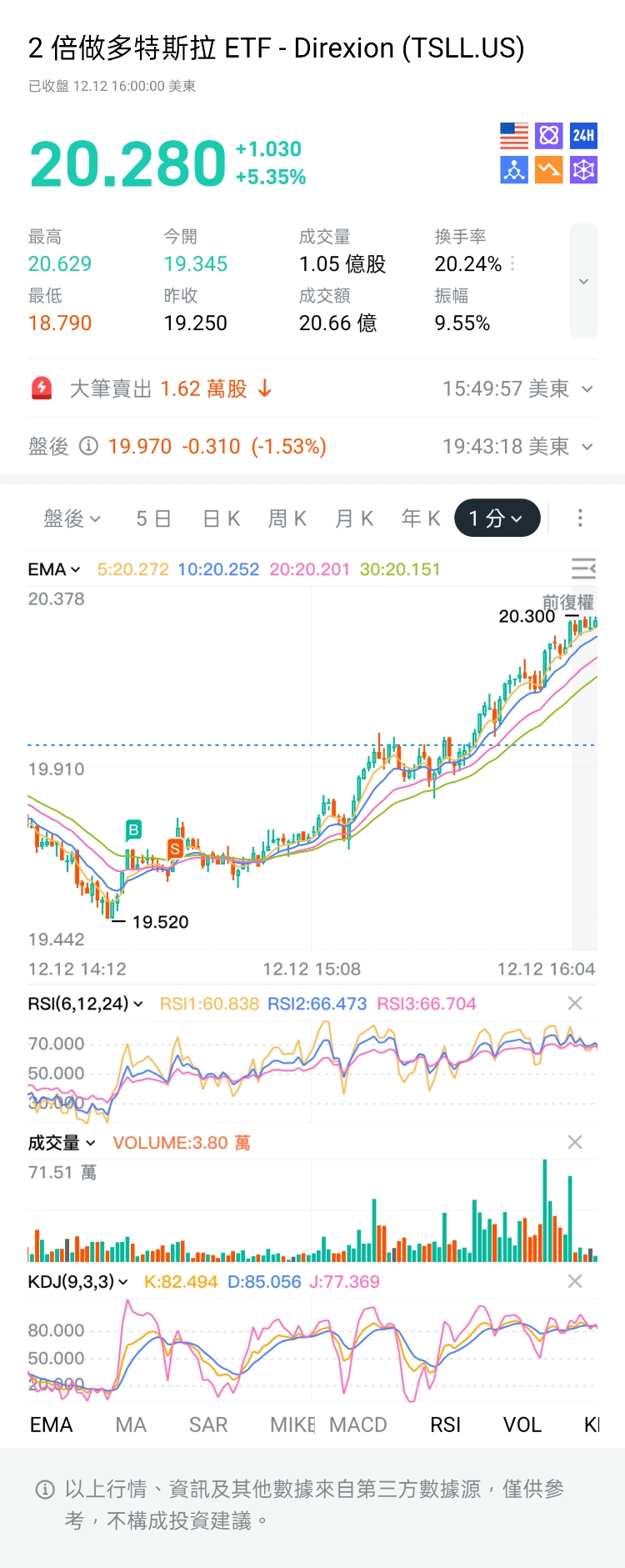Screen dimensions: 625x1568
Task: Tap the 24H trading icon
Action: click(583, 136)
